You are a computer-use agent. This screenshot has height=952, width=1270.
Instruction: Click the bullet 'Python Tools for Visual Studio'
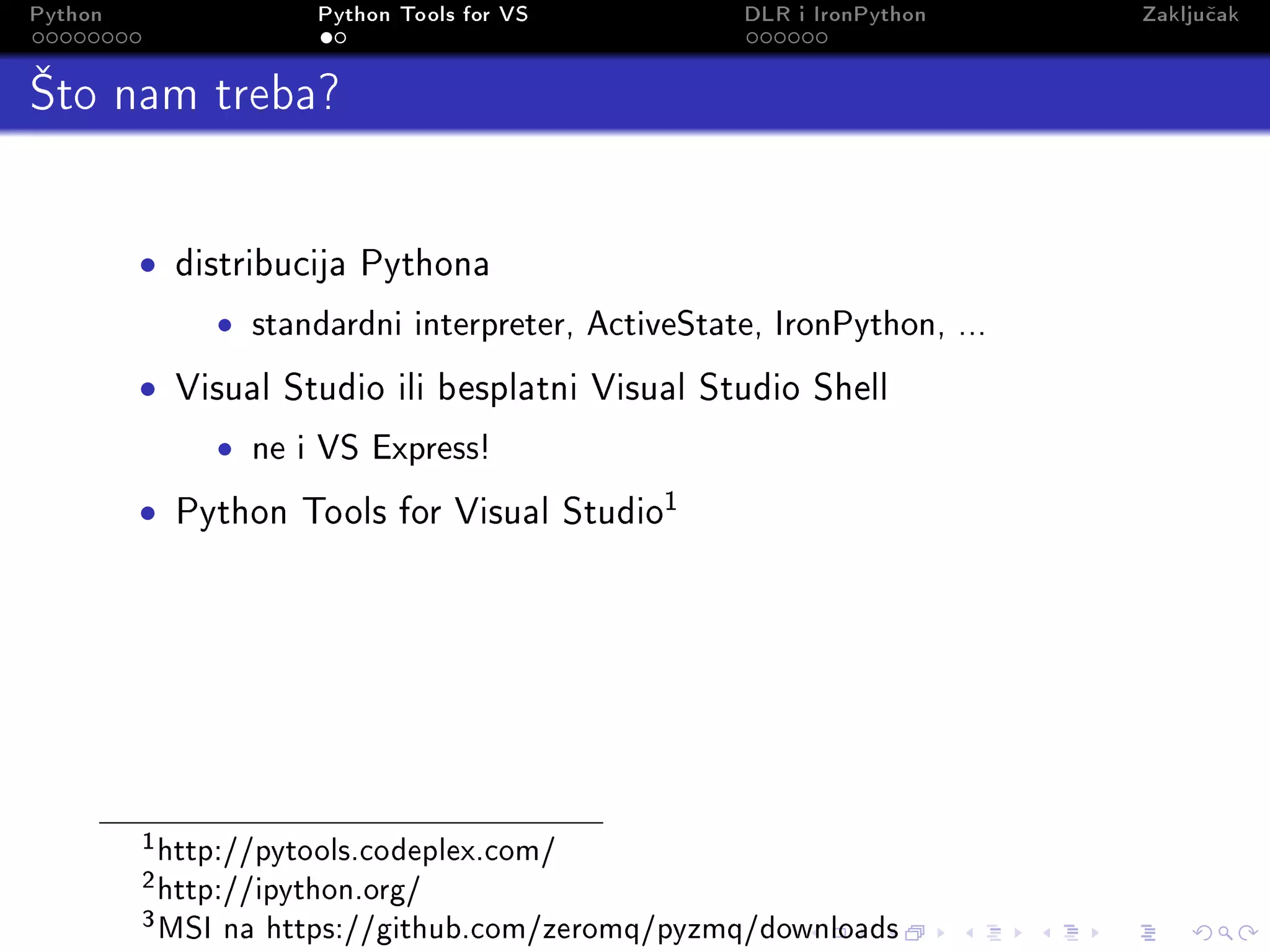pyautogui.click(x=420, y=511)
